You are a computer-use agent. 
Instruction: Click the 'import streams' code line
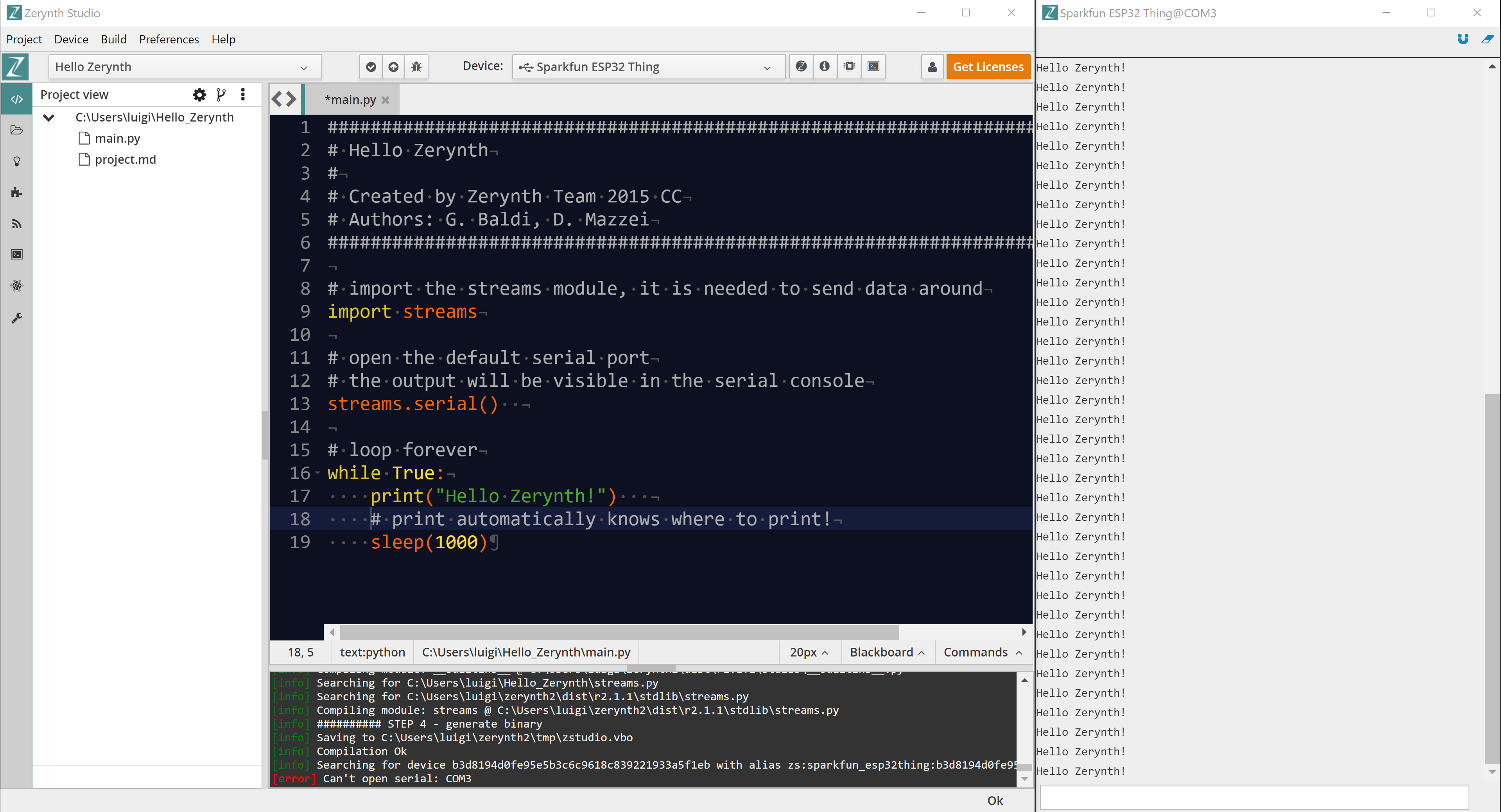(x=402, y=312)
